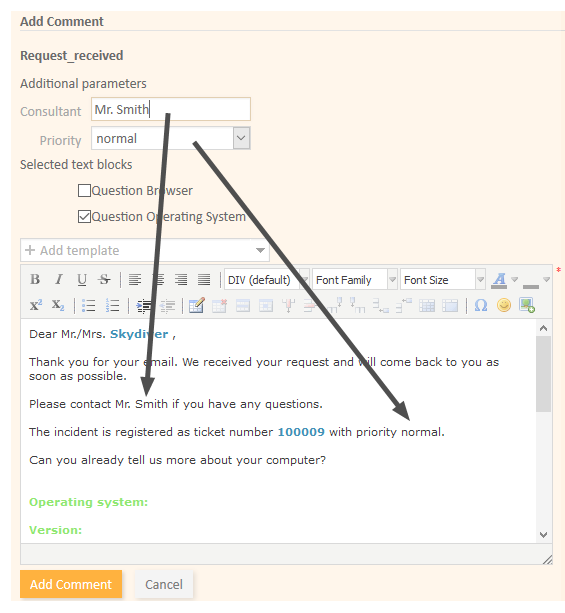Insert a bulleted list

tap(89, 305)
